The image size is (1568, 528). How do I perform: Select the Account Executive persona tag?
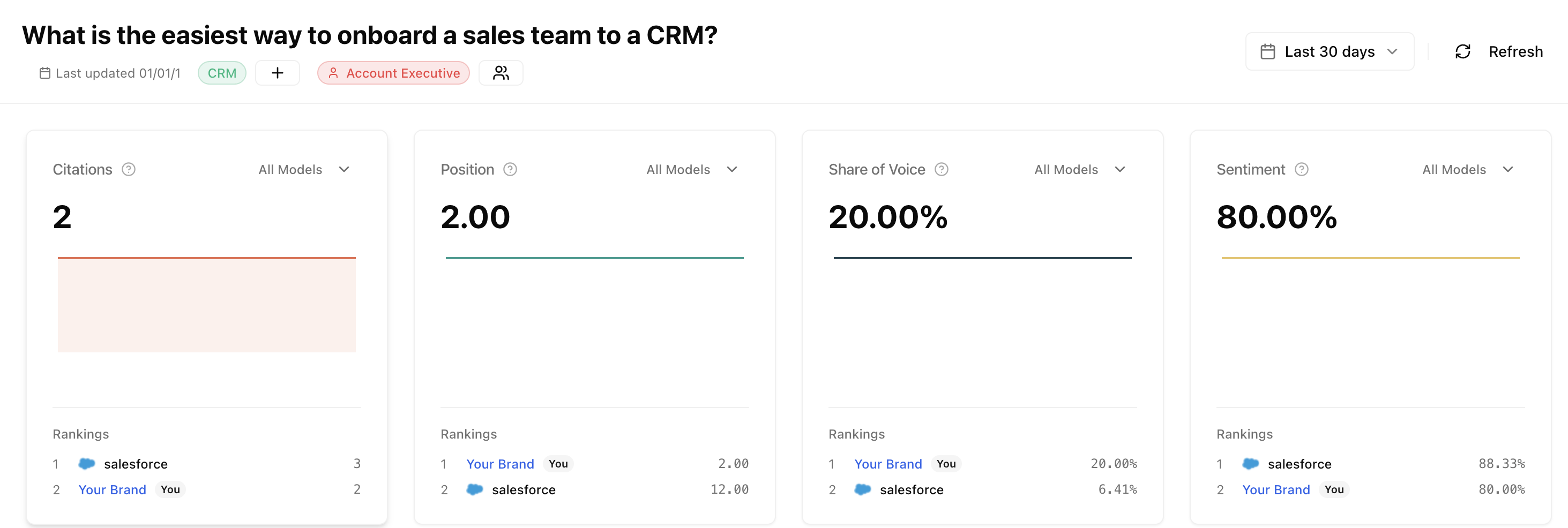pyautogui.click(x=393, y=72)
